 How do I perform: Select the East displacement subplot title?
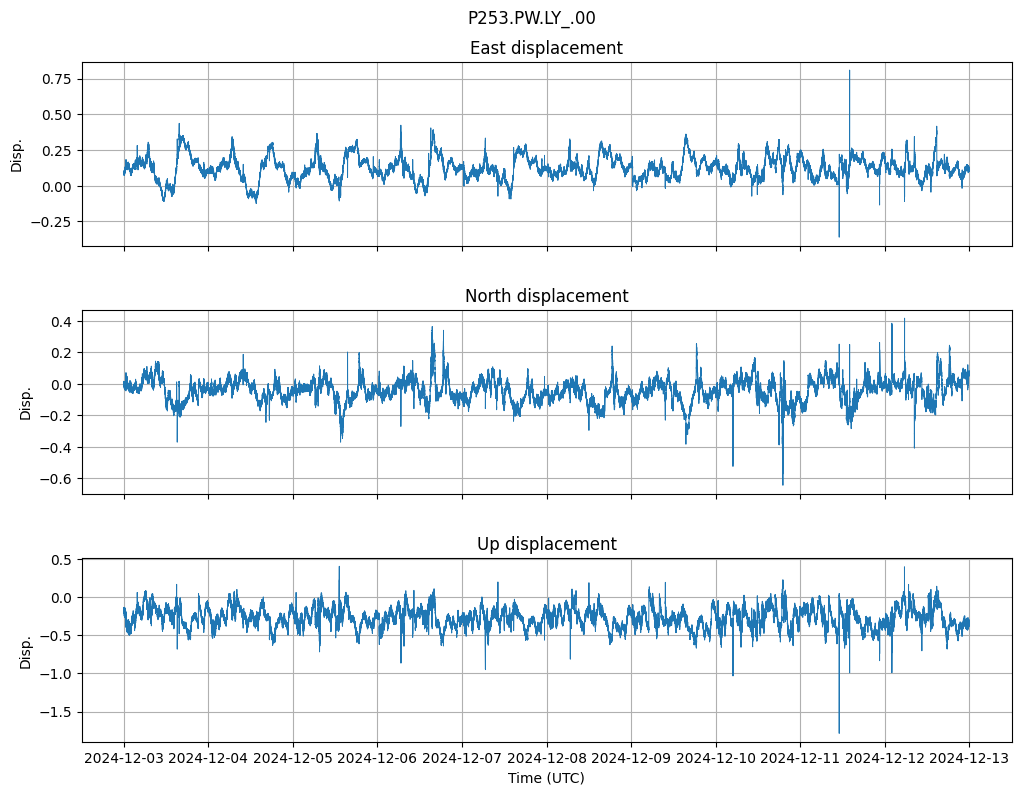tap(546, 48)
